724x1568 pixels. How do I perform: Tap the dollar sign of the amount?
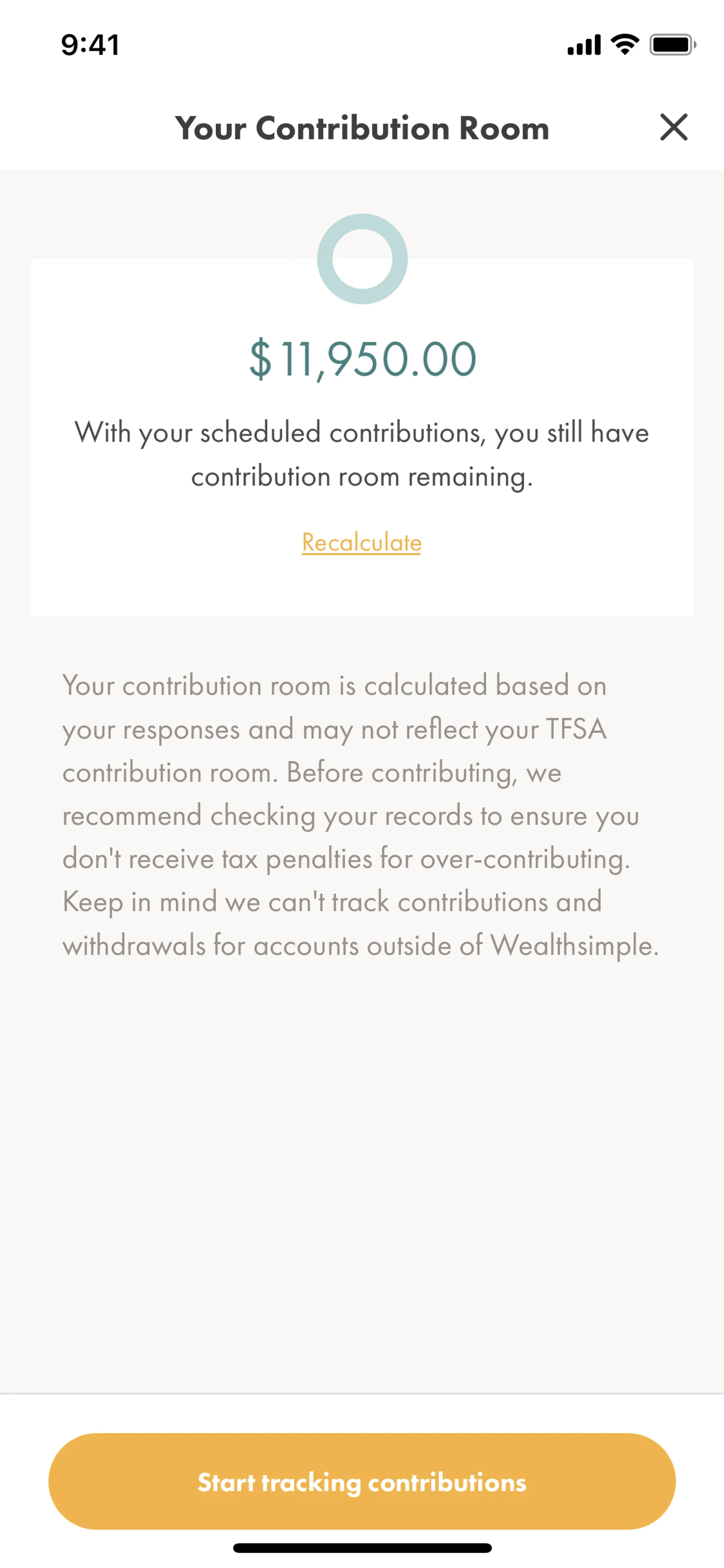click(261, 359)
